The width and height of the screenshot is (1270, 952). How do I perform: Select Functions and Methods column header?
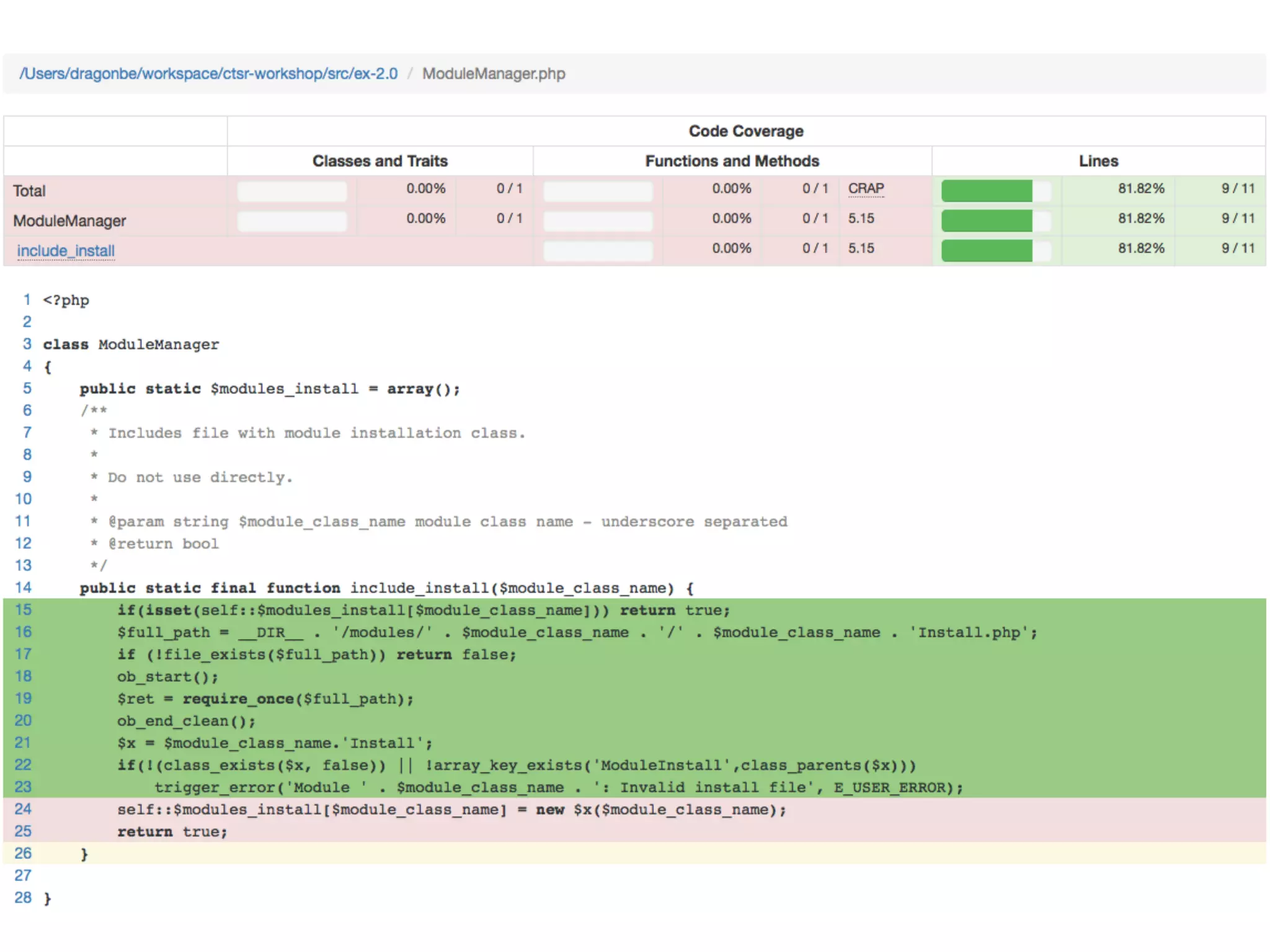point(732,161)
